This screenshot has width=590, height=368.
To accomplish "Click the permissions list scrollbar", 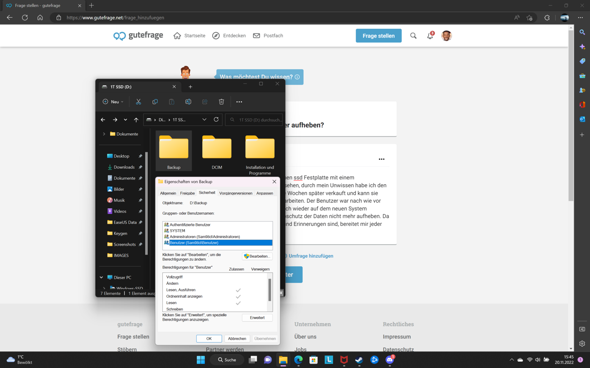I will pos(269,290).
